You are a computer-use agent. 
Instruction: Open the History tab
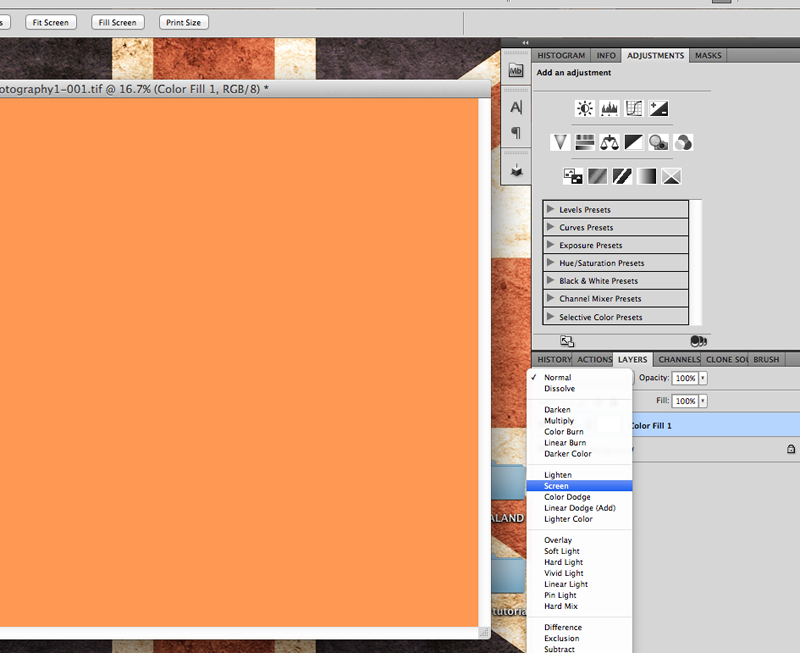(554, 360)
